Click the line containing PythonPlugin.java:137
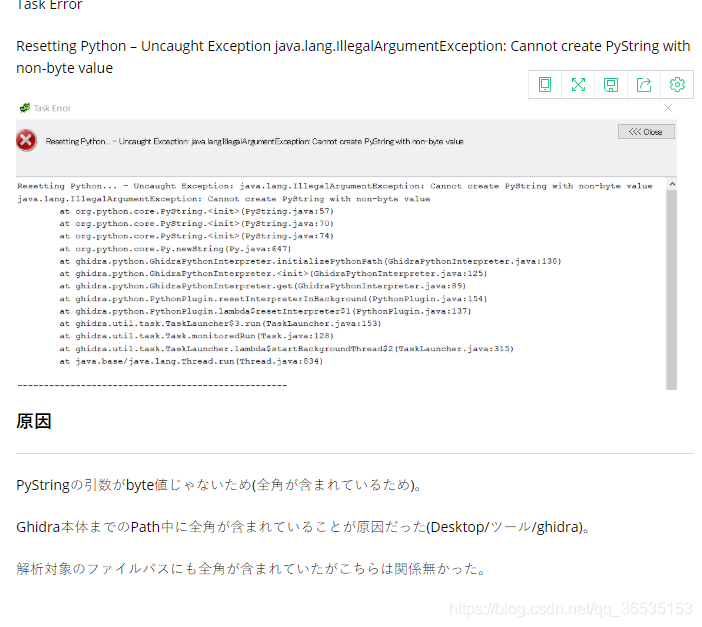 [x=265, y=311]
